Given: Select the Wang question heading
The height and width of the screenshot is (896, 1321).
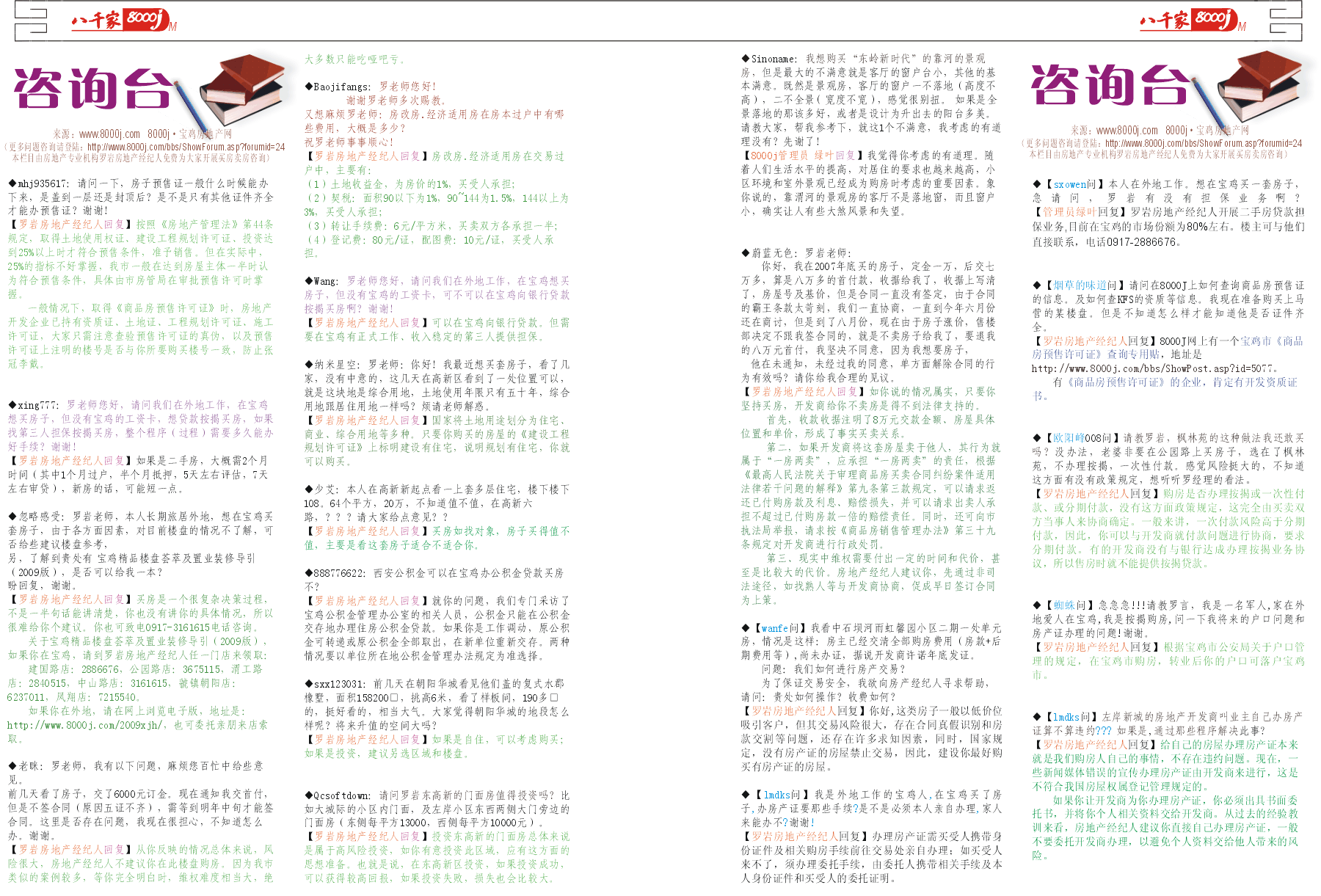Looking at the screenshot, I should tap(325, 281).
